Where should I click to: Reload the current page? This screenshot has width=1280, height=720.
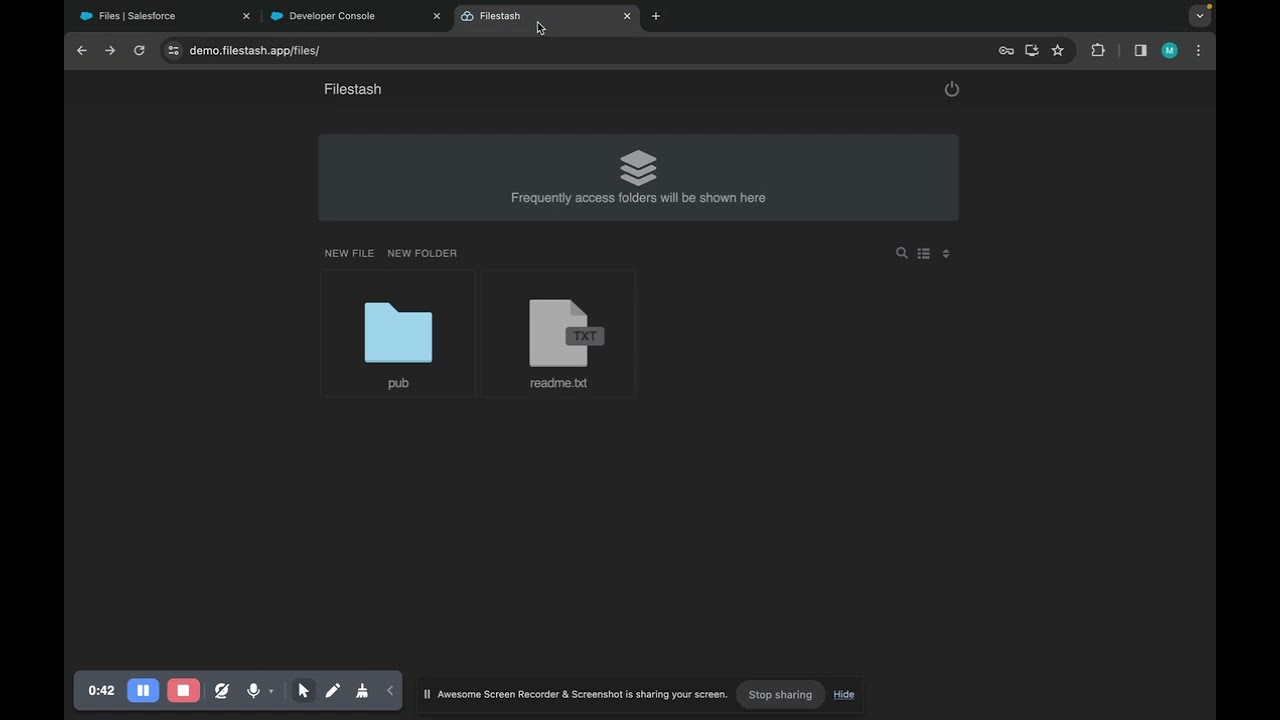point(139,50)
